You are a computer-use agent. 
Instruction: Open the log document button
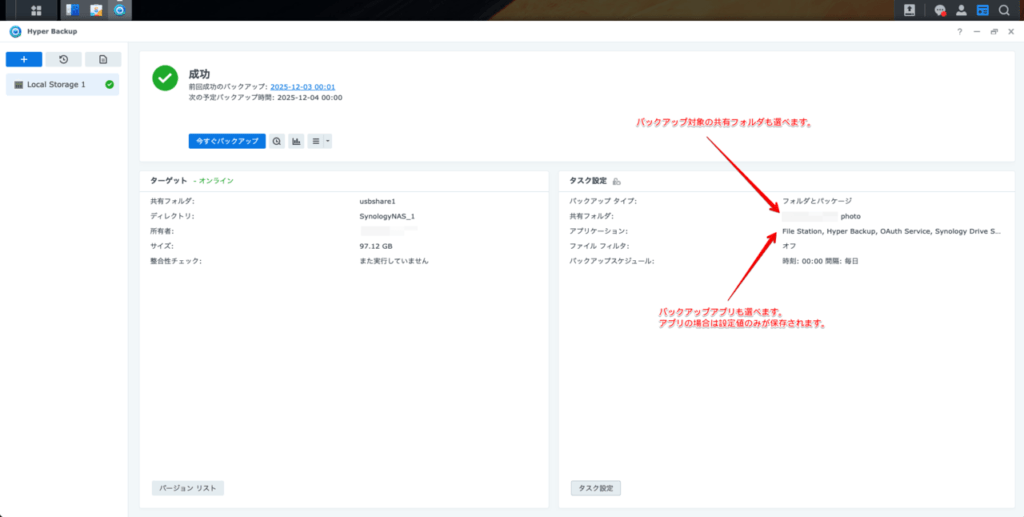[103, 59]
